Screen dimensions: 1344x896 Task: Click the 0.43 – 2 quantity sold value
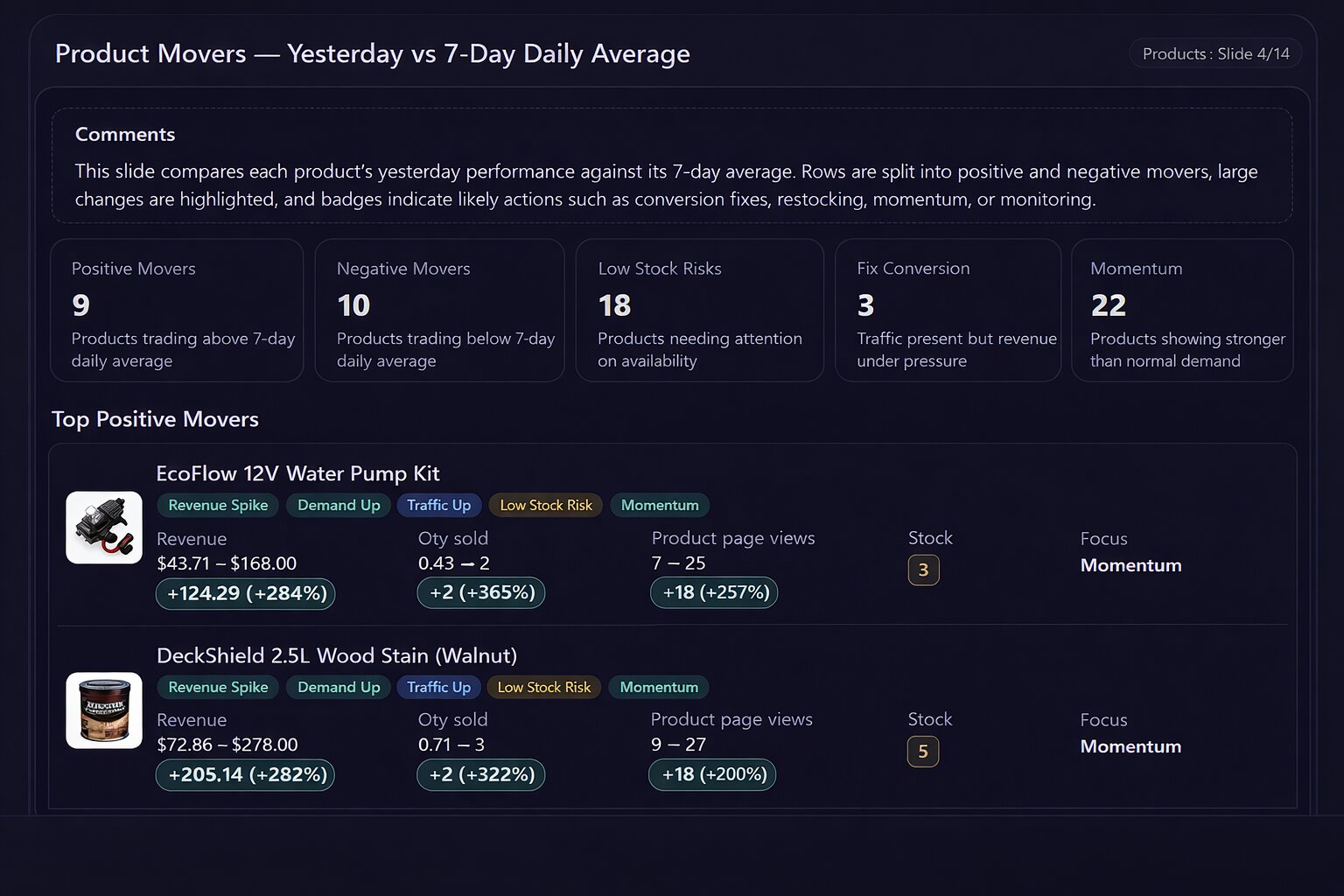coord(454,563)
